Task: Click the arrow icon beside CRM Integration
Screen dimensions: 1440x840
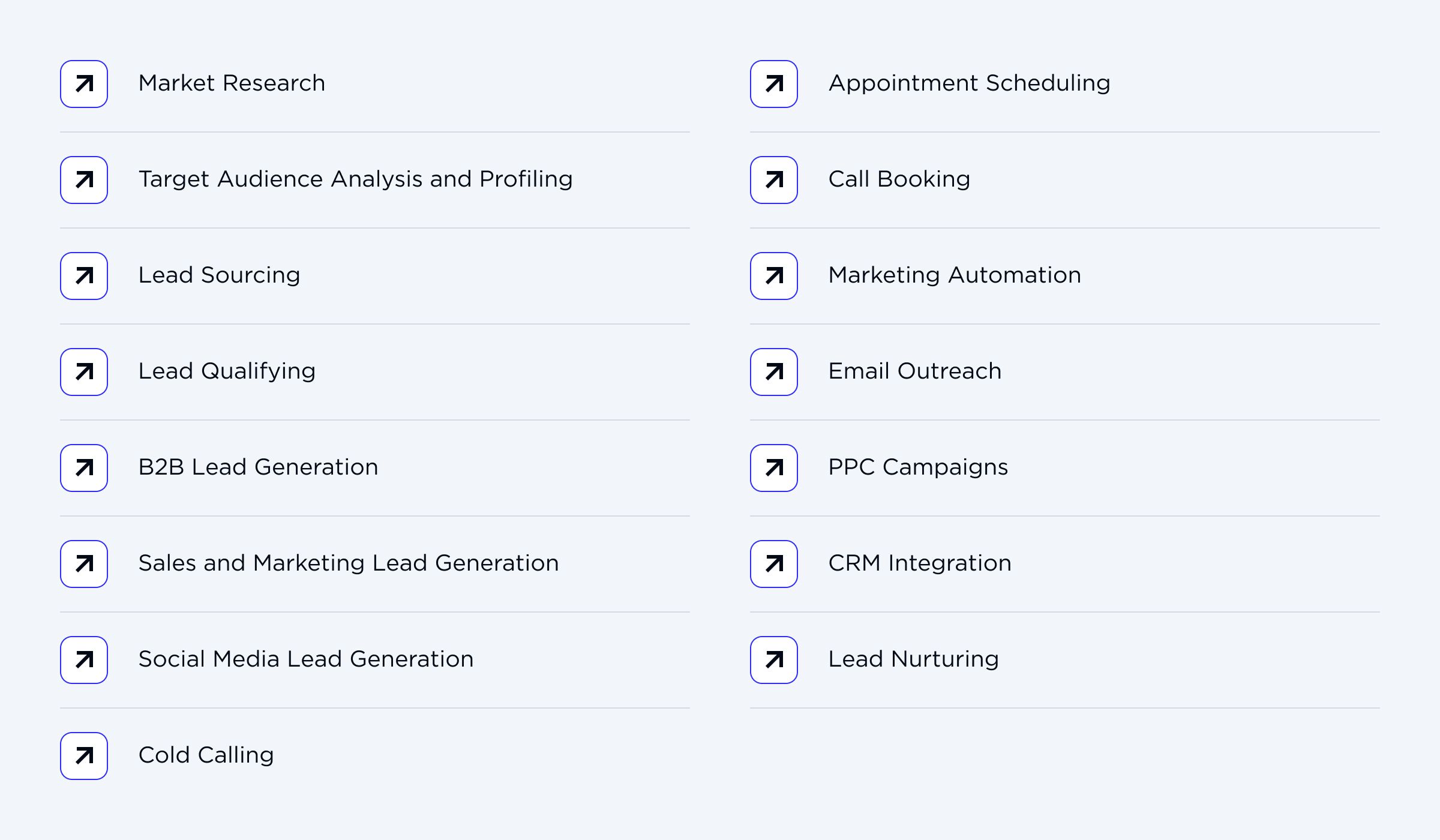Action: coord(773,565)
